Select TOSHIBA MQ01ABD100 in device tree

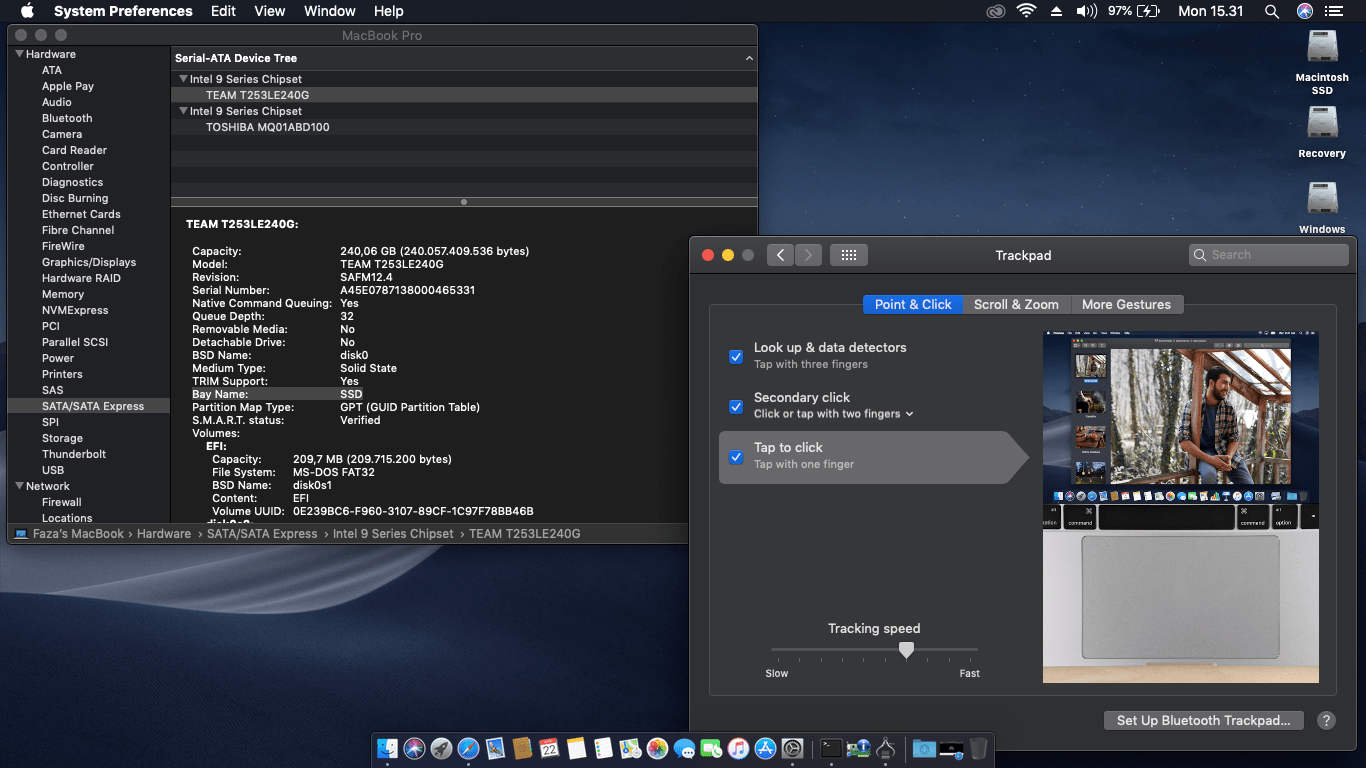click(x=267, y=127)
